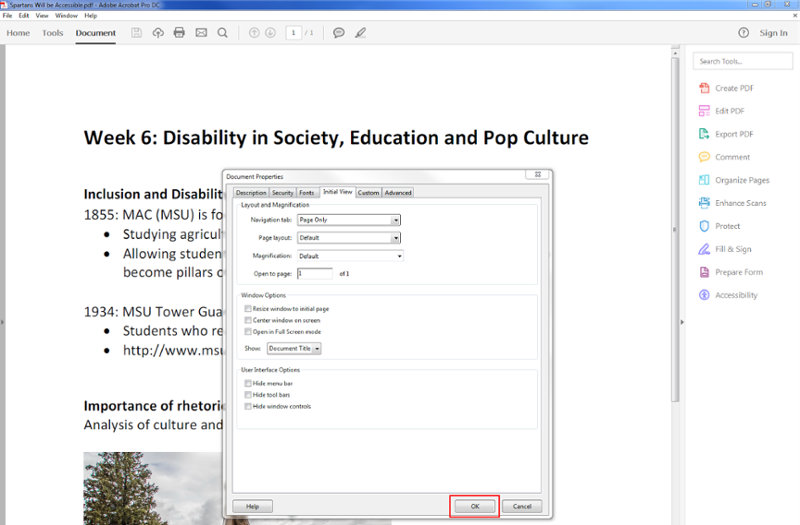
Task: Click the Open to page input field
Action: 315,273
